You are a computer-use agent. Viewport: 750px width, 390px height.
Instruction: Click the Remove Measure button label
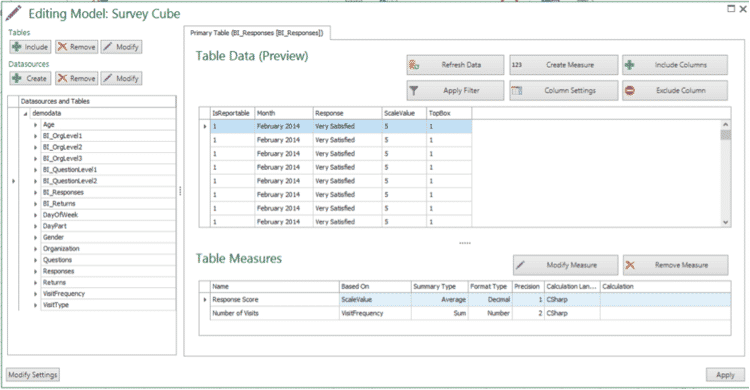click(681, 265)
